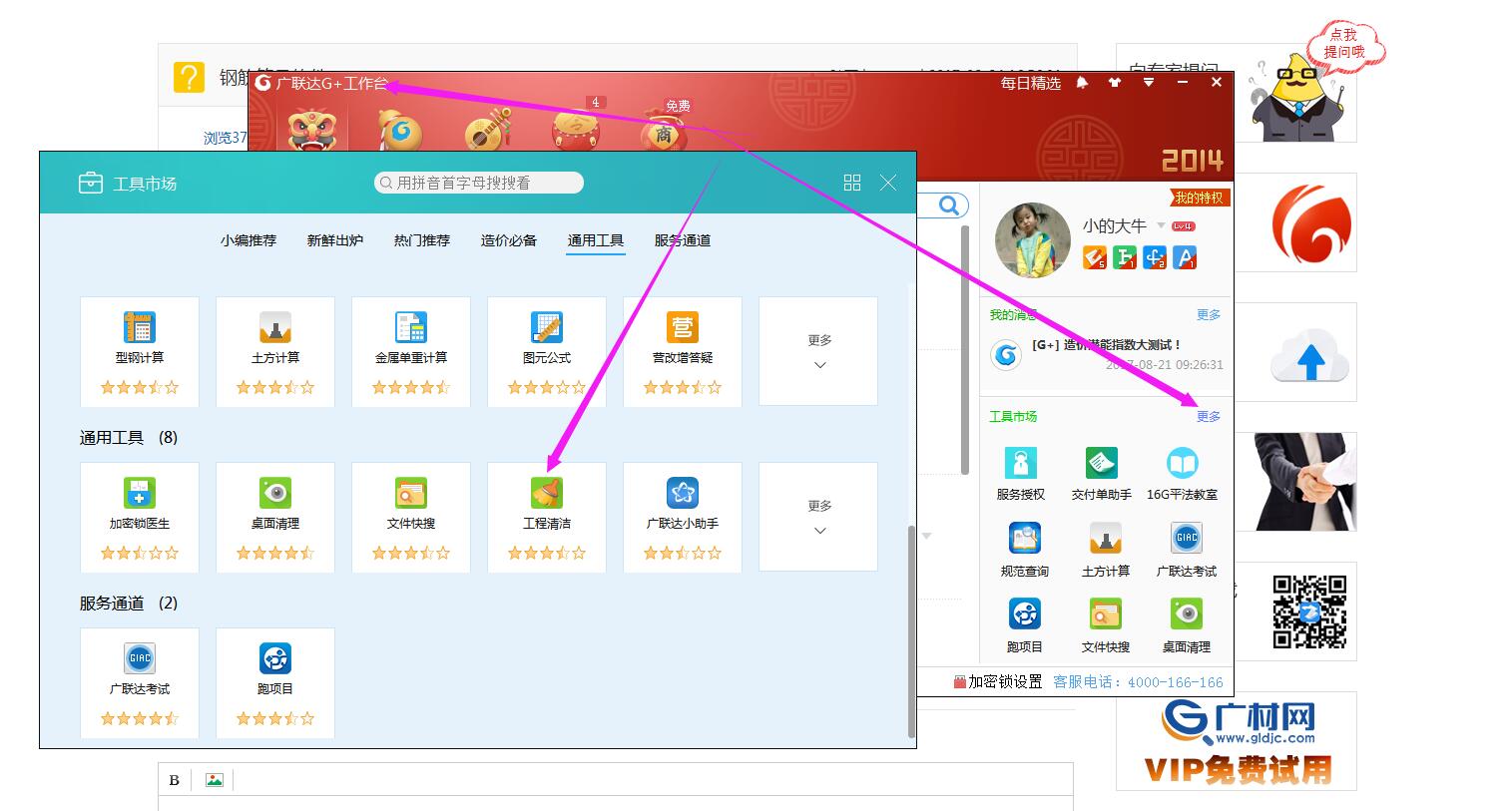Viewport: 1512px width, 811px height.
Task: Click the insert image button in the editor
Action: tap(214, 780)
